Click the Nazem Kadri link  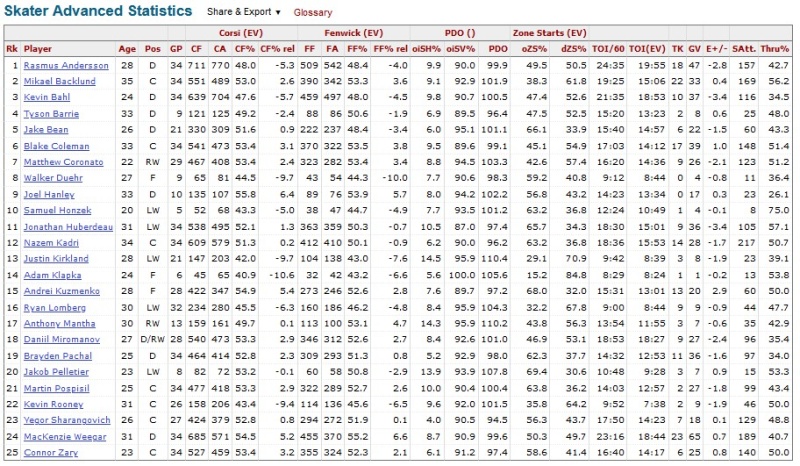[x=51, y=242]
